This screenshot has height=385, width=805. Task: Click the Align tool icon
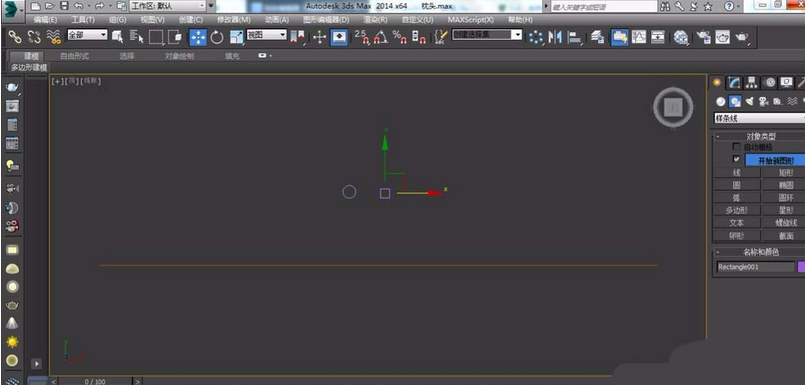coord(575,37)
